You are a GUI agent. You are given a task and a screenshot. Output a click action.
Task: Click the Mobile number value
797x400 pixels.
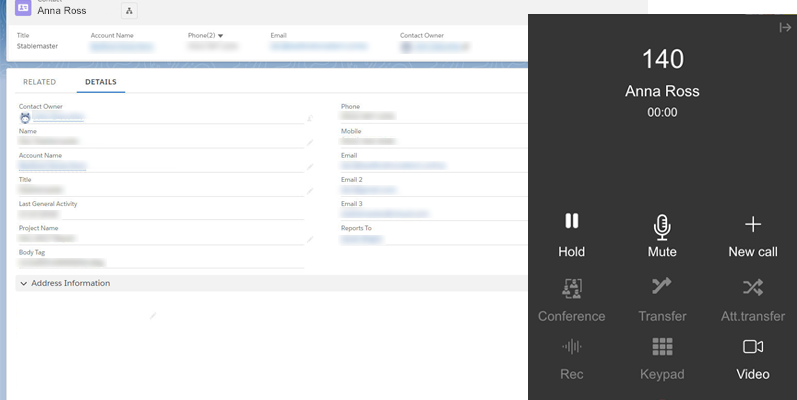point(368,141)
